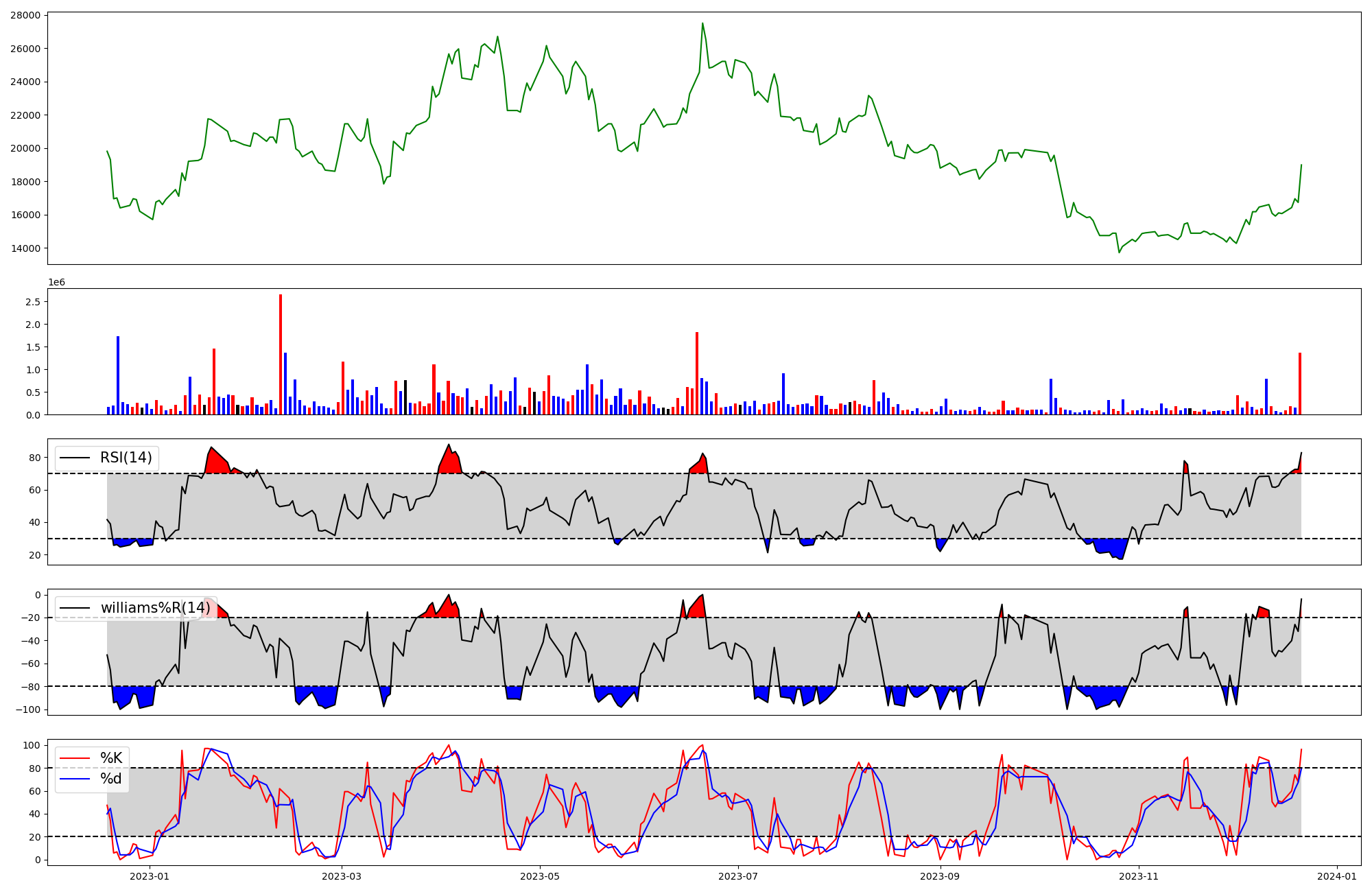Screen dimensions: 1372x892
Task: Click the RSI(14) legend label
Action: (x=126, y=458)
